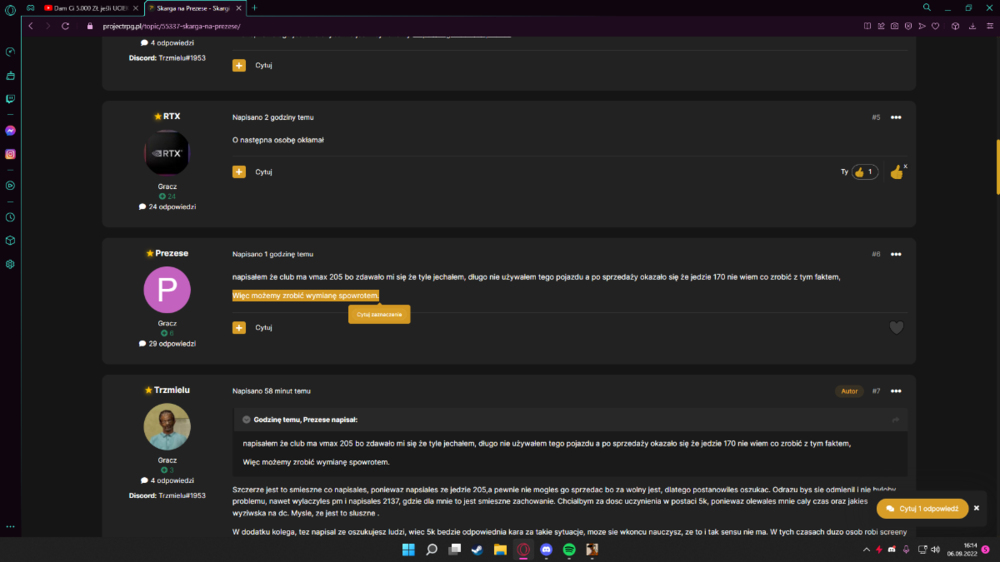Open Prezese's profile avatar
1000x562 pixels.
pyautogui.click(x=167, y=290)
